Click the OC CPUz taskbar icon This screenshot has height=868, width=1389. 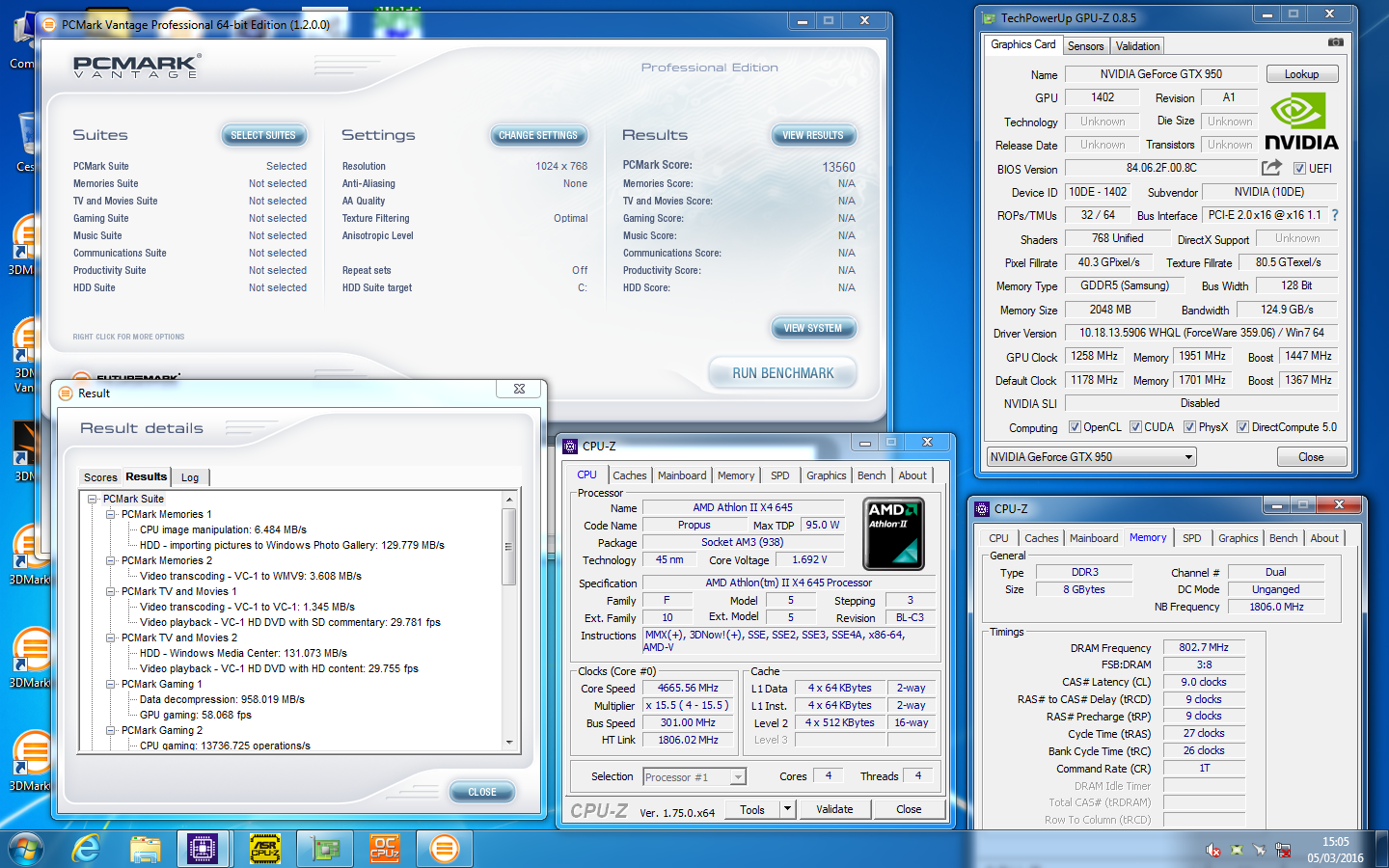[x=385, y=849]
